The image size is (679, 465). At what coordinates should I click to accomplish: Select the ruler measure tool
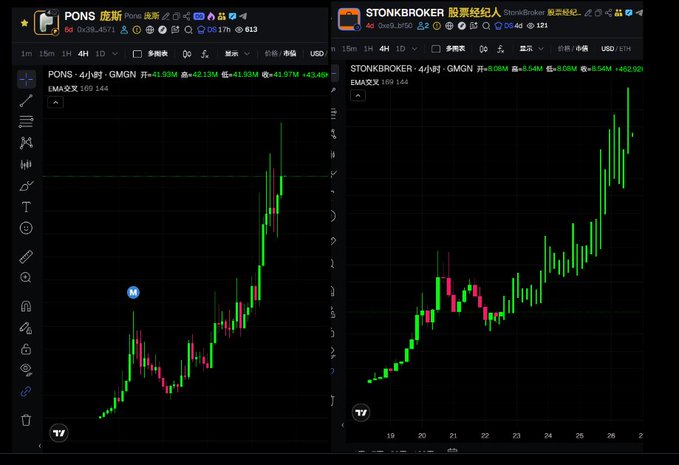26,256
